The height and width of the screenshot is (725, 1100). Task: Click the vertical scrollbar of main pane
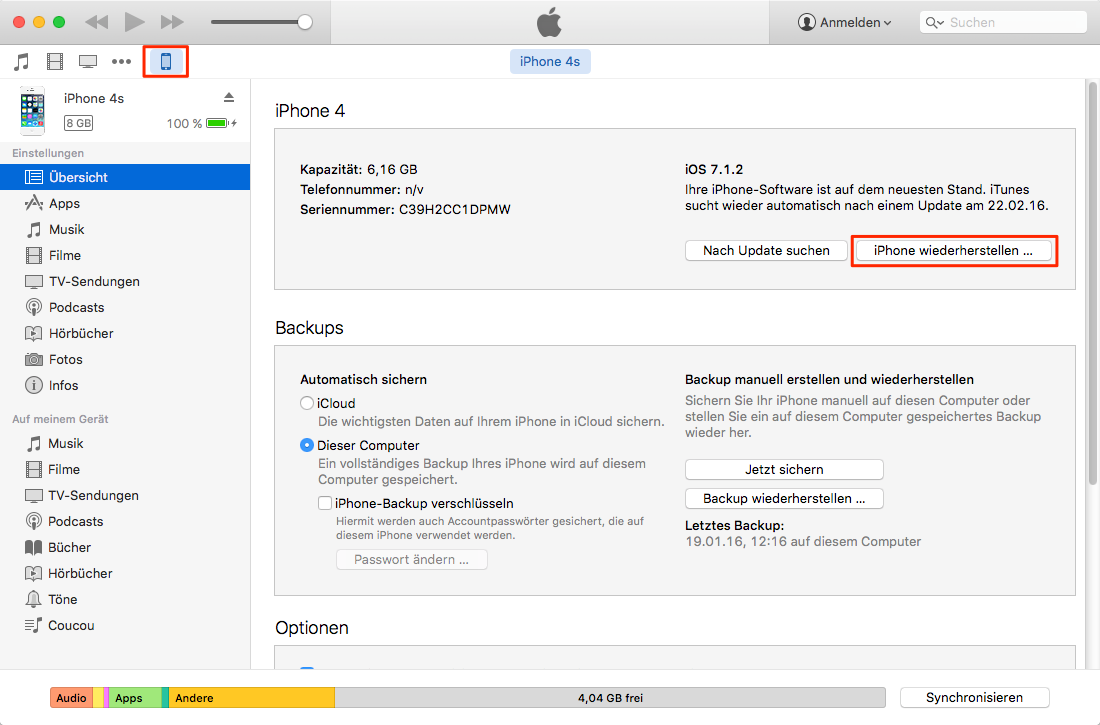pyautogui.click(x=1092, y=283)
